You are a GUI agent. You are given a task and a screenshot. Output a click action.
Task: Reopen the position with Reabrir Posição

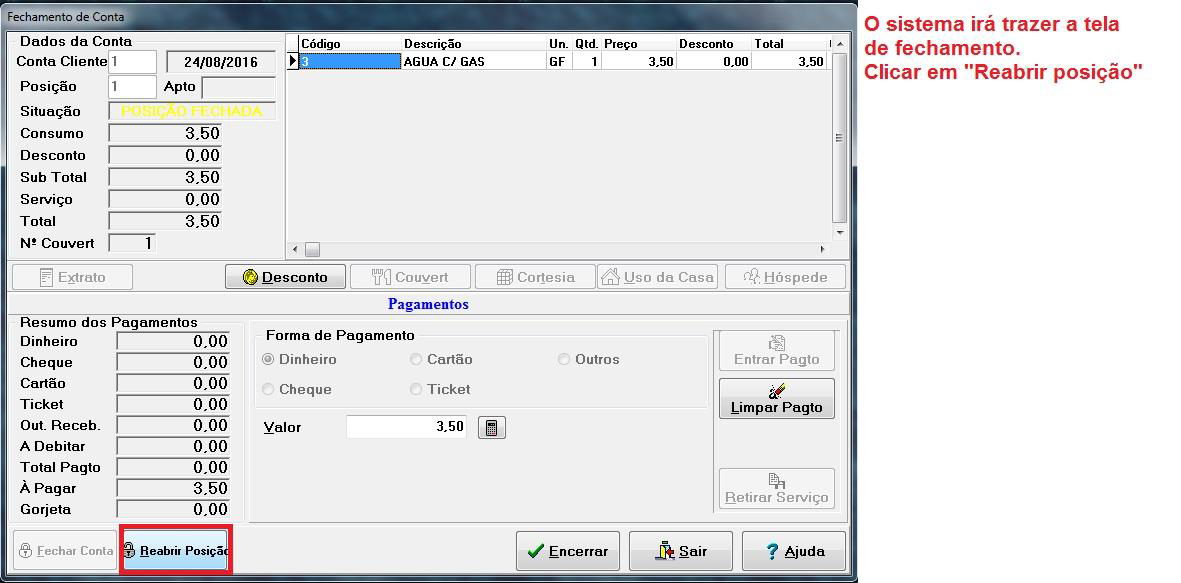[x=176, y=551]
